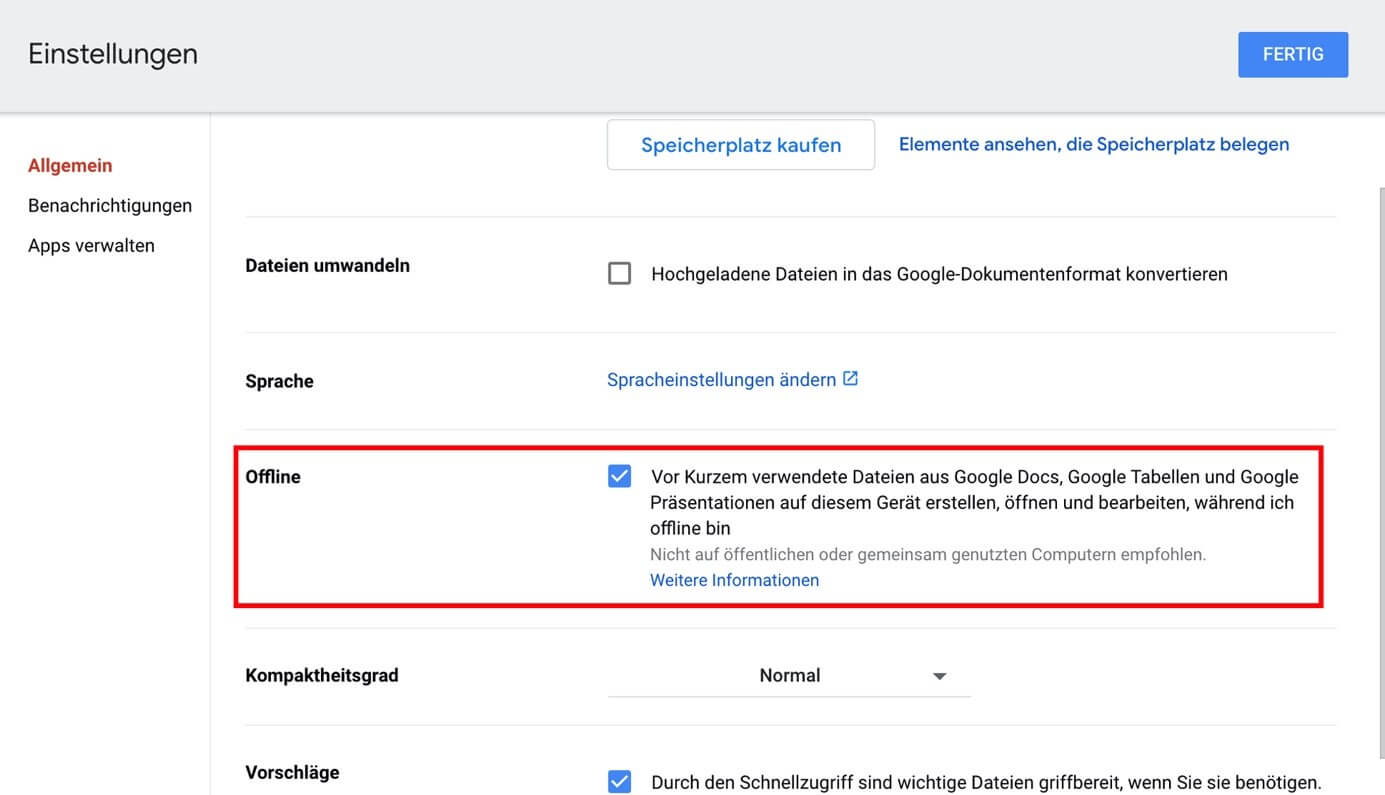Click the Dateien umwandeln label

click(x=328, y=266)
